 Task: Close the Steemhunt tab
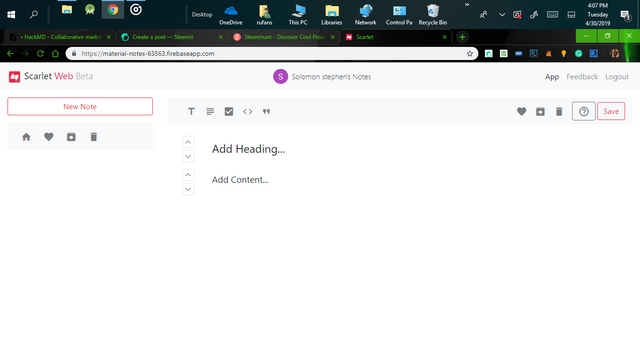333,37
